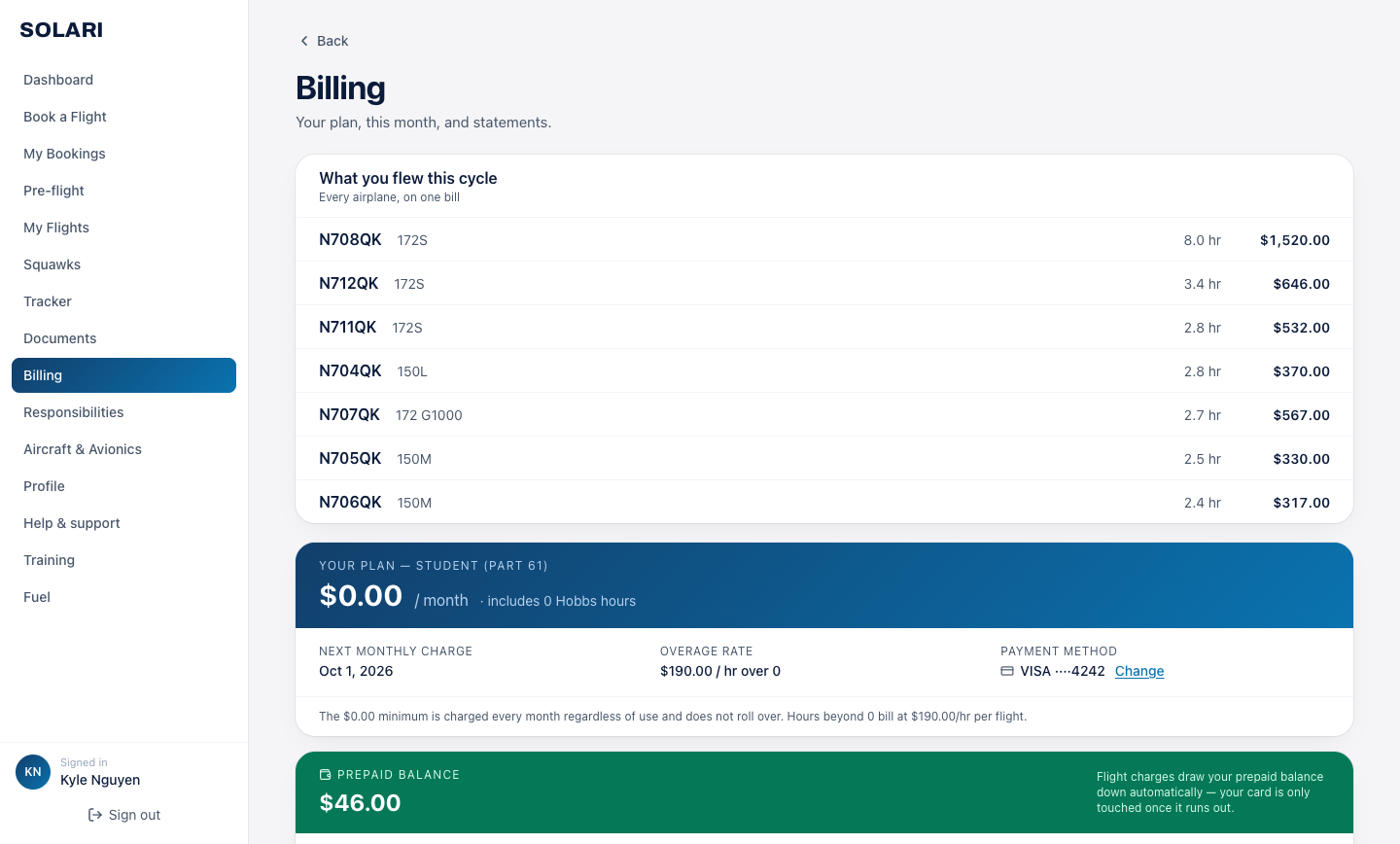This screenshot has height=844, width=1400.
Task: Click the SOLARI logo
Action: pos(61,30)
